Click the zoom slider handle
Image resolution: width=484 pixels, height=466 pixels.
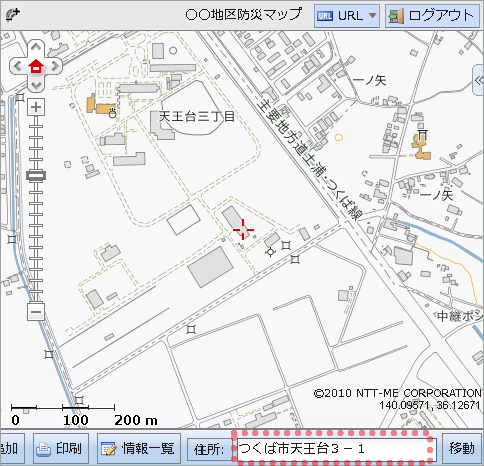36,176
